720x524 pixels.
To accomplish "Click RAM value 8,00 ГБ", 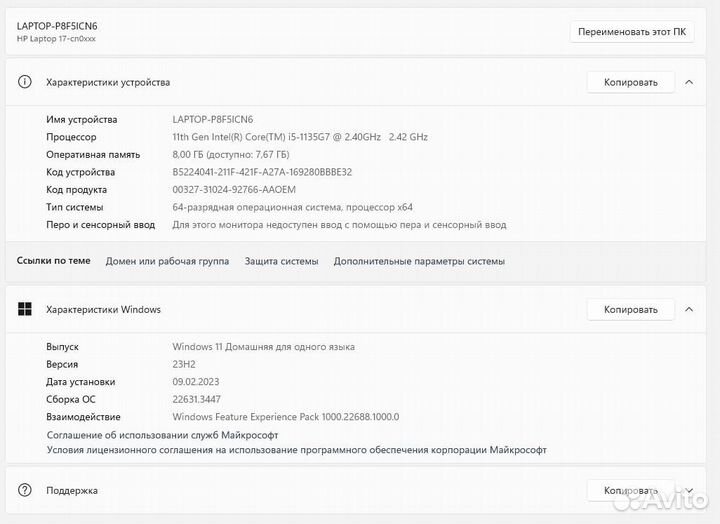I will point(231,154).
